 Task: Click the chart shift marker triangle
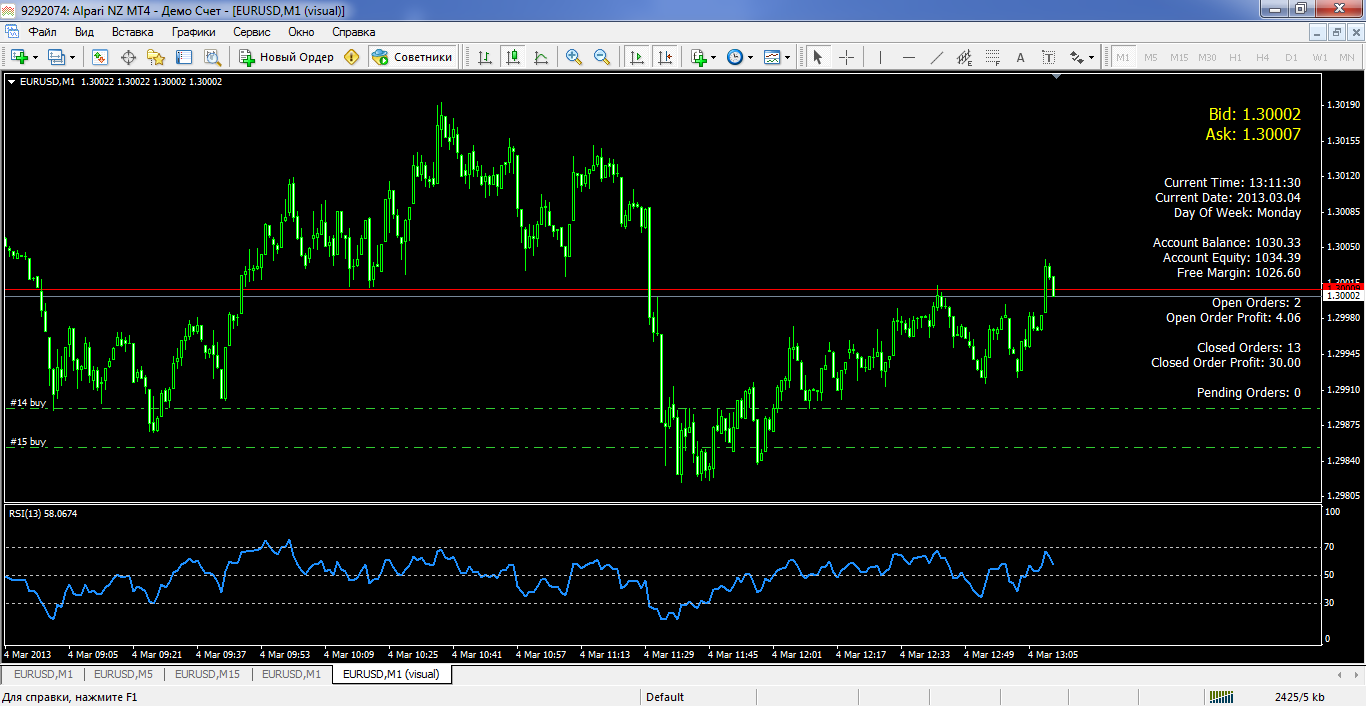click(1057, 76)
